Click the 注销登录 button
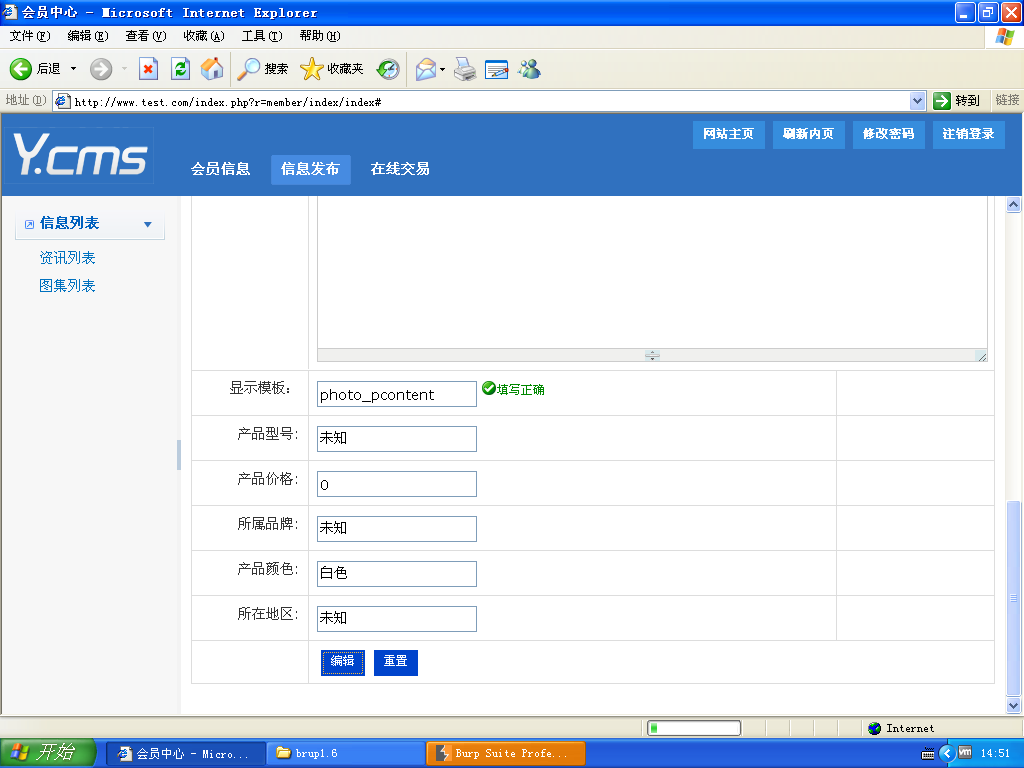 pos(968,134)
